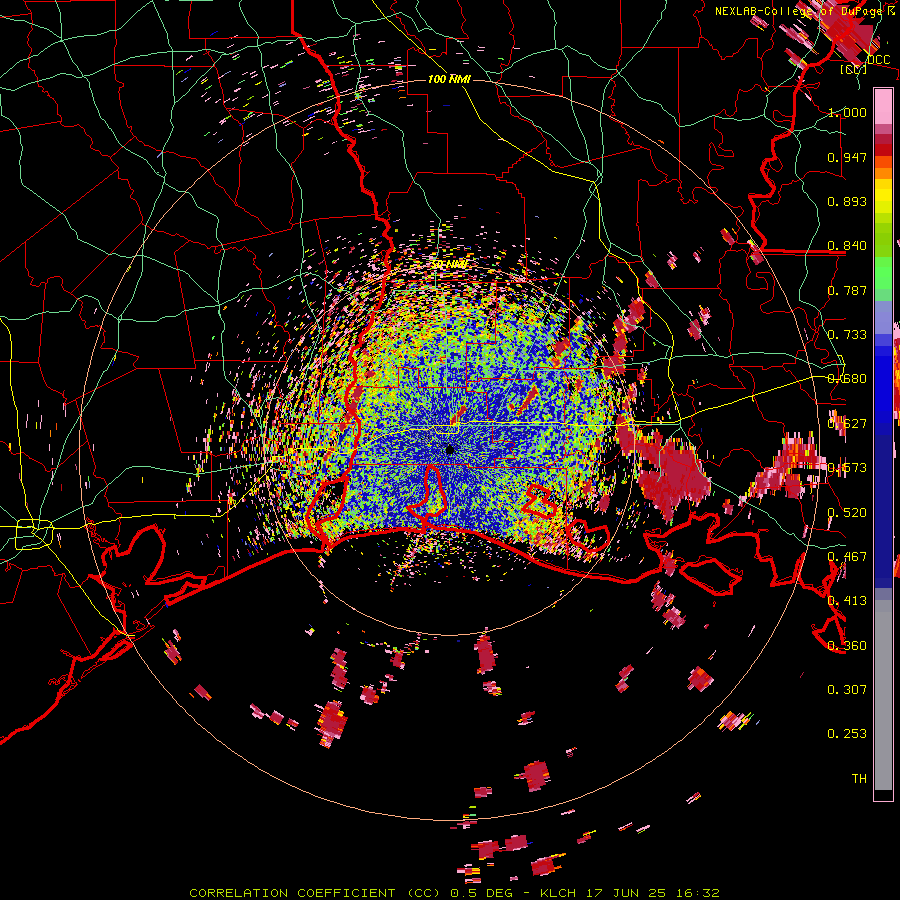Click the yellow Houston highway loop on the map
Image resolution: width=900 pixels, height=900 pixels.
[33, 534]
